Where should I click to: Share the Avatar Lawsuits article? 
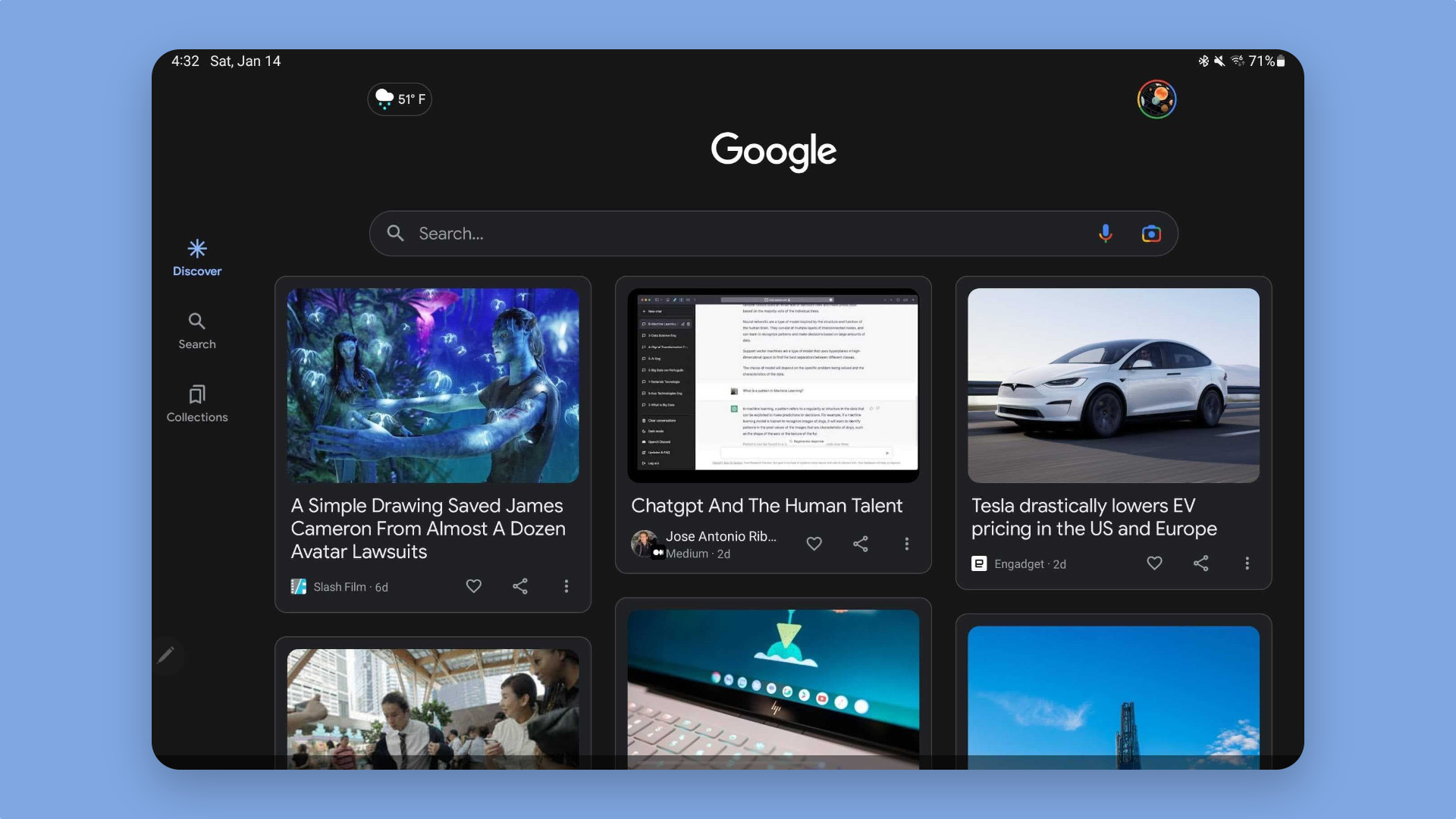point(520,586)
